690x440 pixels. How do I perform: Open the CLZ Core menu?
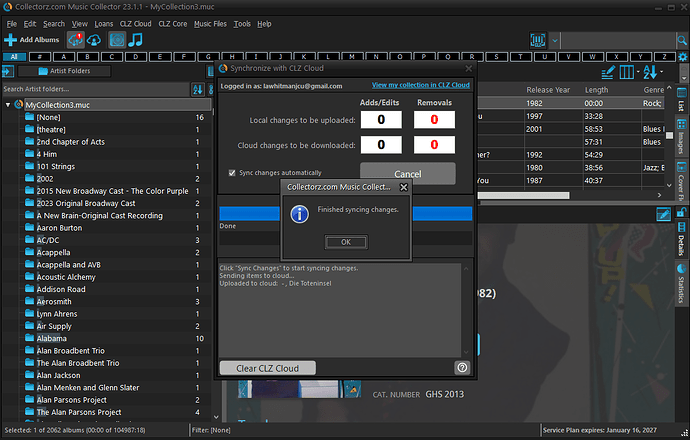pos(172,24)
